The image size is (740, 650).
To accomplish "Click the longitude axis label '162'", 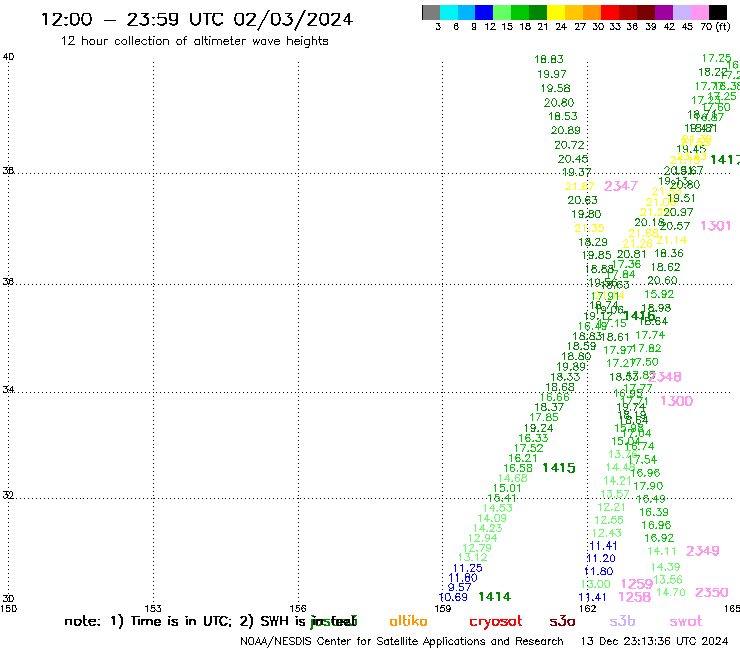I will (588, 608).
